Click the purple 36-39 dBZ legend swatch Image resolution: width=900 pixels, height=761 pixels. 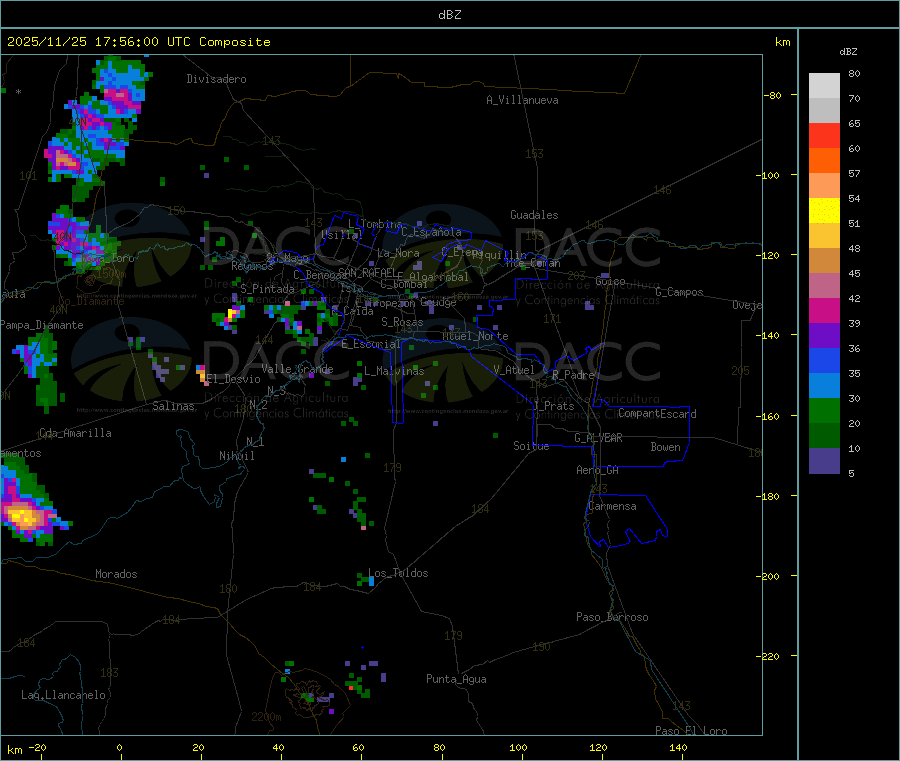pyautogui.click(x=824, y=336)
